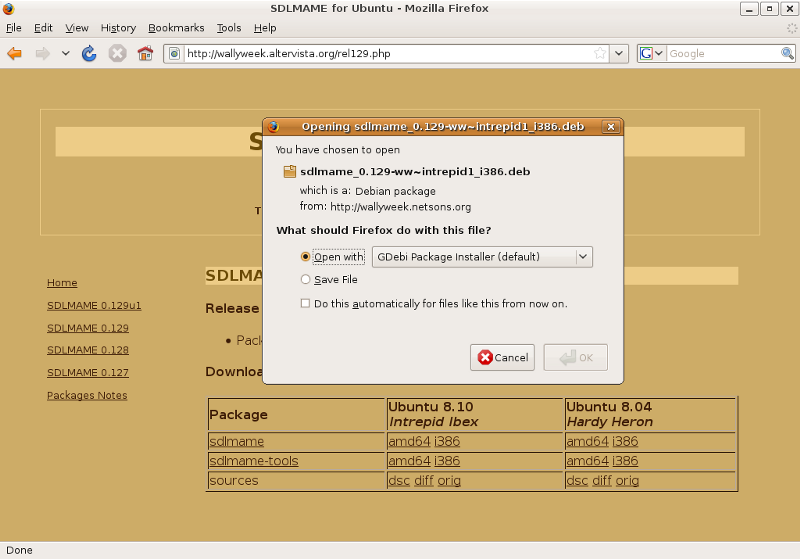Go to the Home page icon
This screenshot has width=800, height=559.
coord(145,53)
